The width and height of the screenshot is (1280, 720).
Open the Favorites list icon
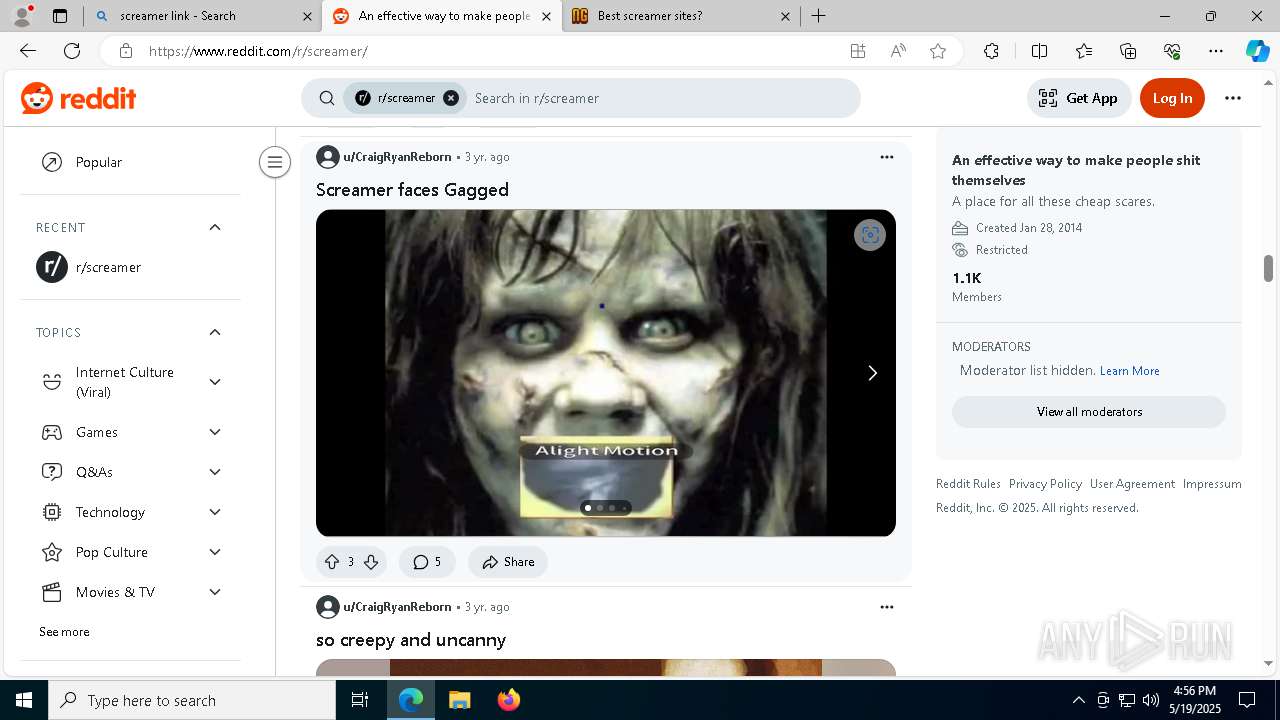1084,51
